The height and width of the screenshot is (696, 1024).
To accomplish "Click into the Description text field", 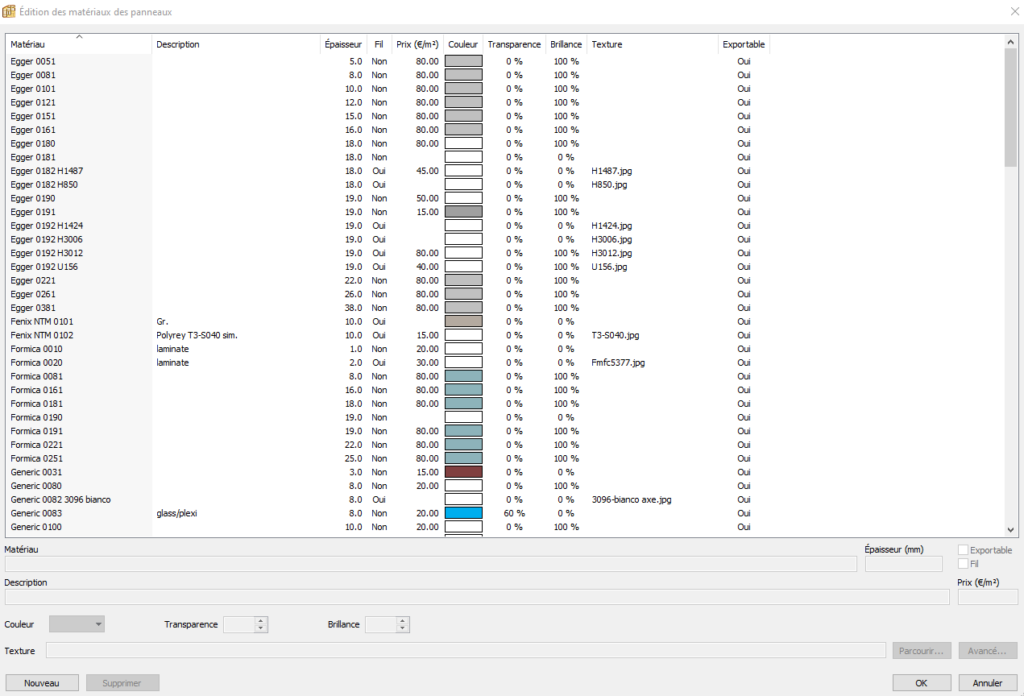I will click(476, 597).
